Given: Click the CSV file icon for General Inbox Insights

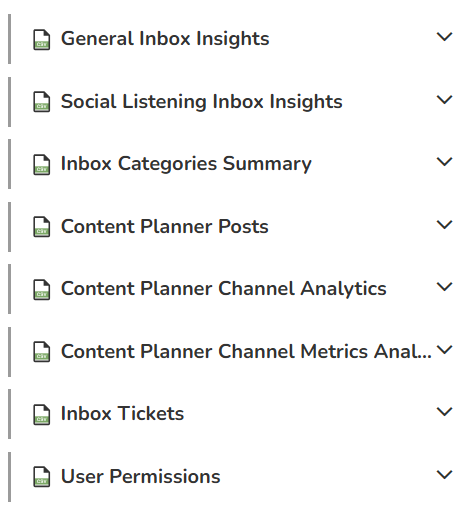Looking at the screenshot, I should (x=42, y=40).
